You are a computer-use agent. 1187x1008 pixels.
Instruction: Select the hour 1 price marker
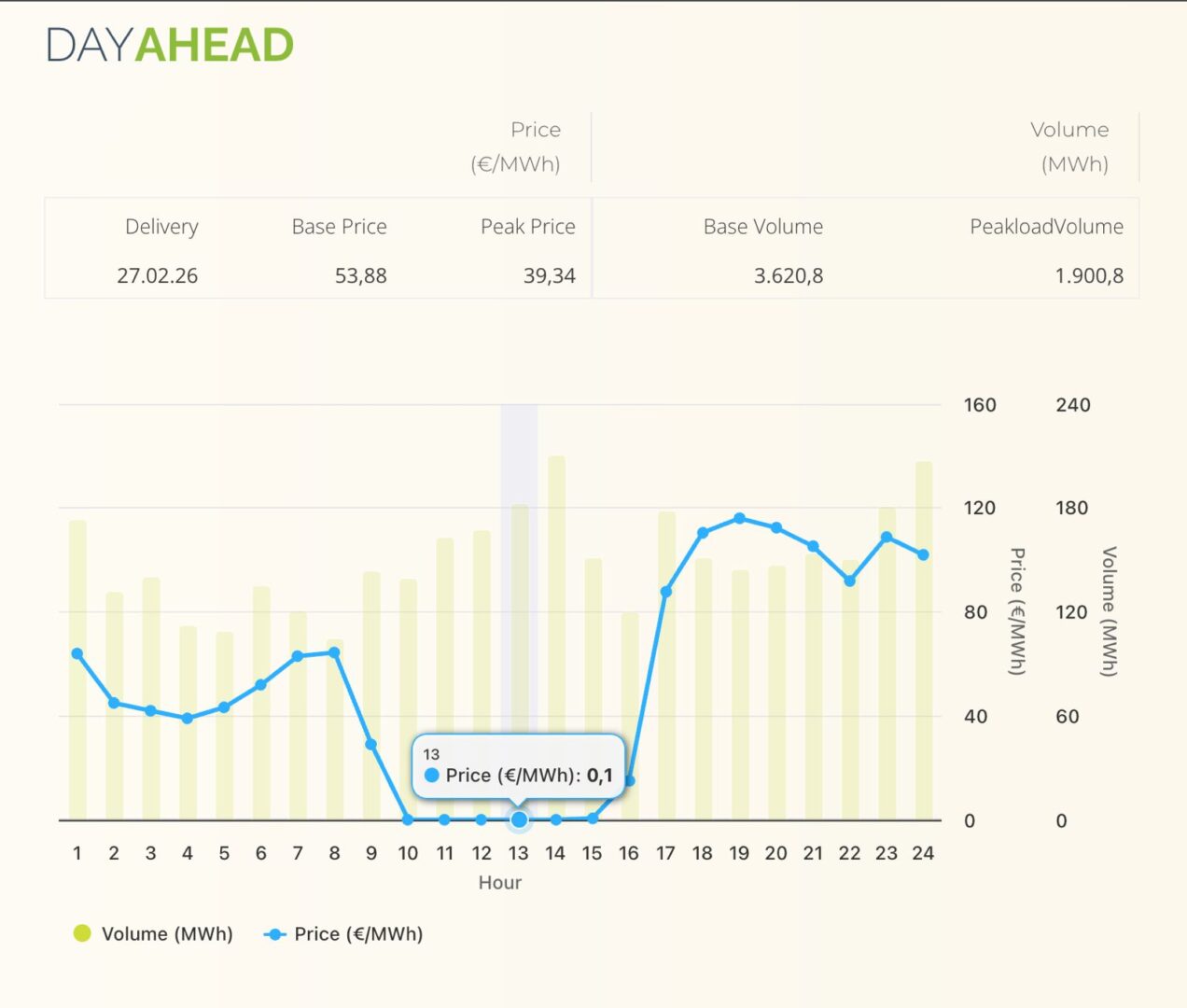(77, 653)
